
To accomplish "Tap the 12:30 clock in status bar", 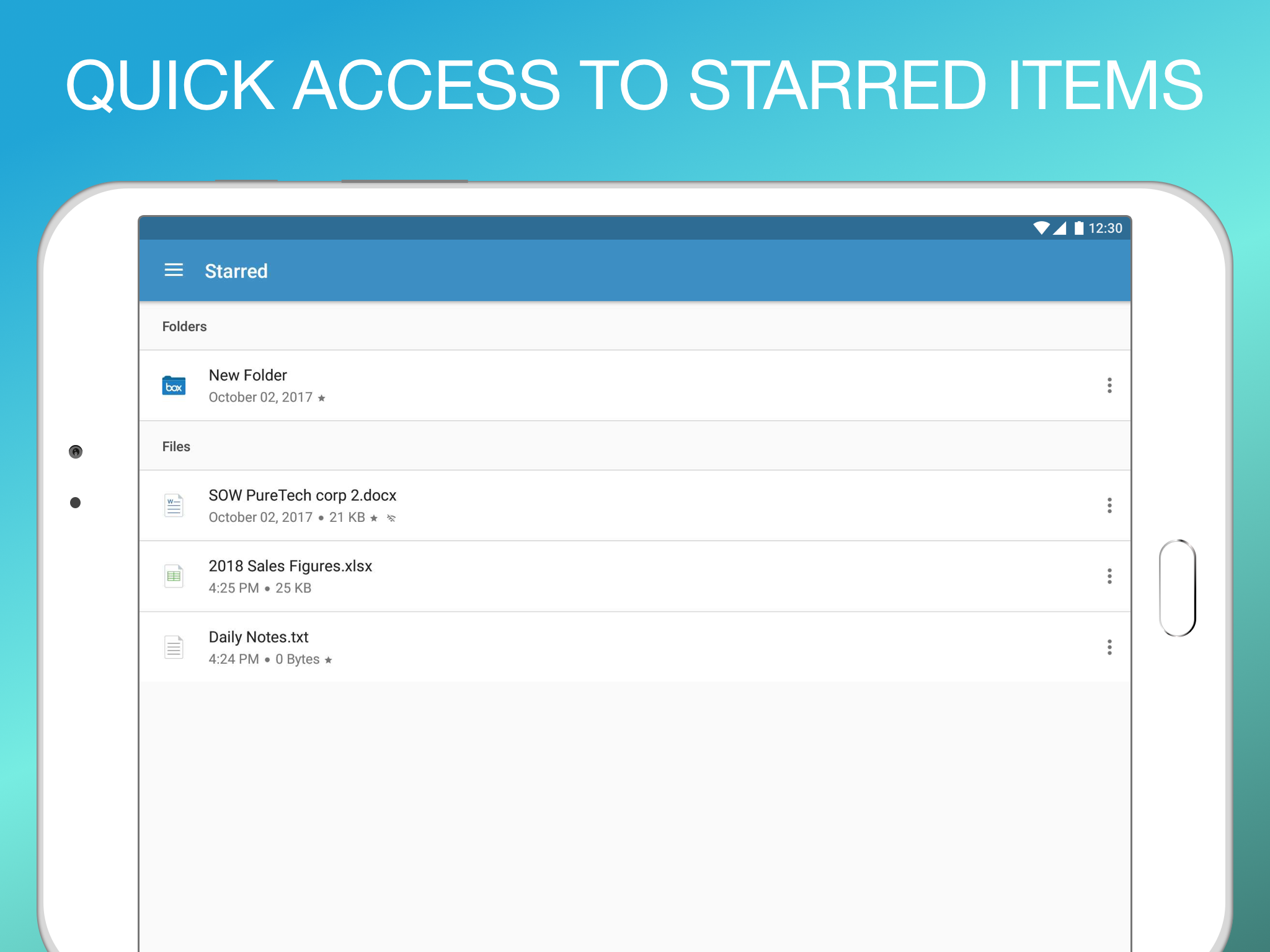I will click(x=1105, y=228).
